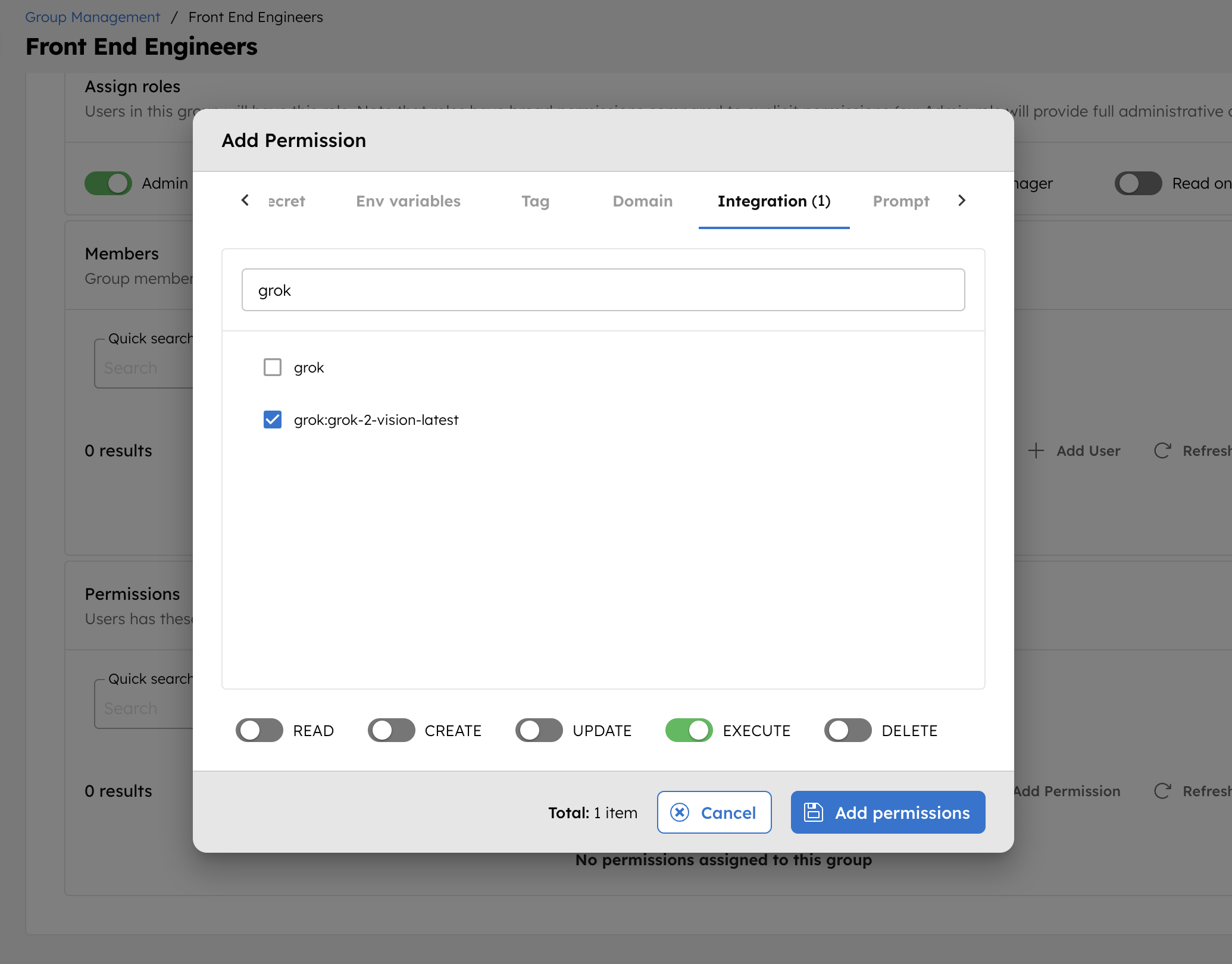Click Add User in Members section

click(1074, 450)
